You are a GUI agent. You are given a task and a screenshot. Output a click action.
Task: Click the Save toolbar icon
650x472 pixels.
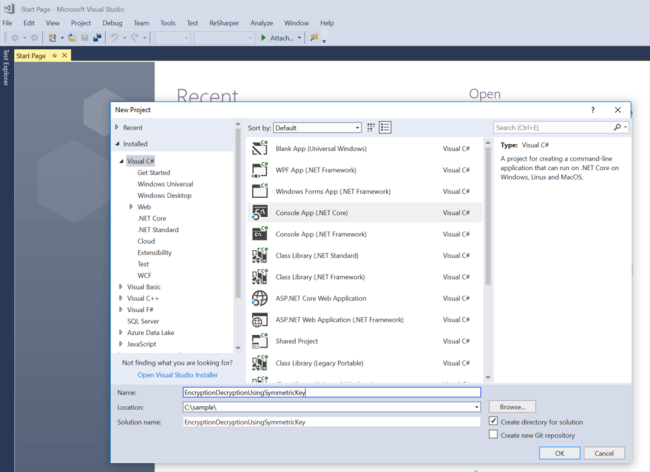coord(85,38)
